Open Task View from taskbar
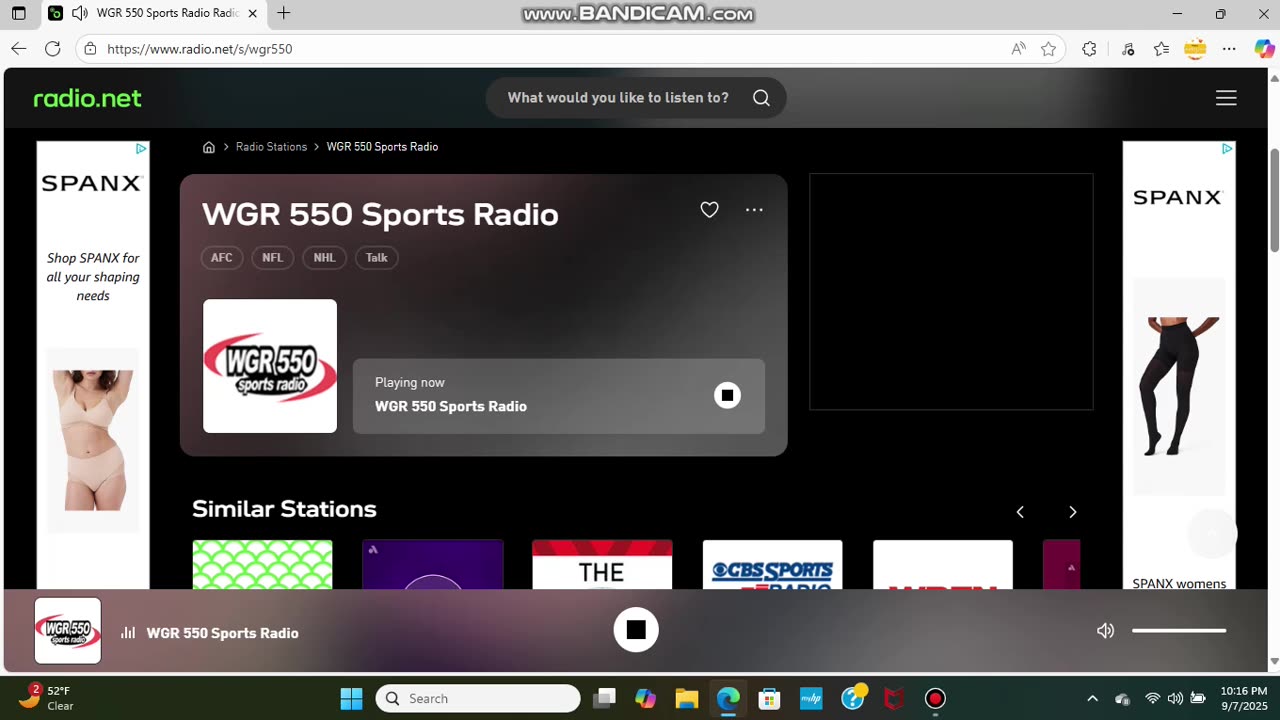 point(604,698)
